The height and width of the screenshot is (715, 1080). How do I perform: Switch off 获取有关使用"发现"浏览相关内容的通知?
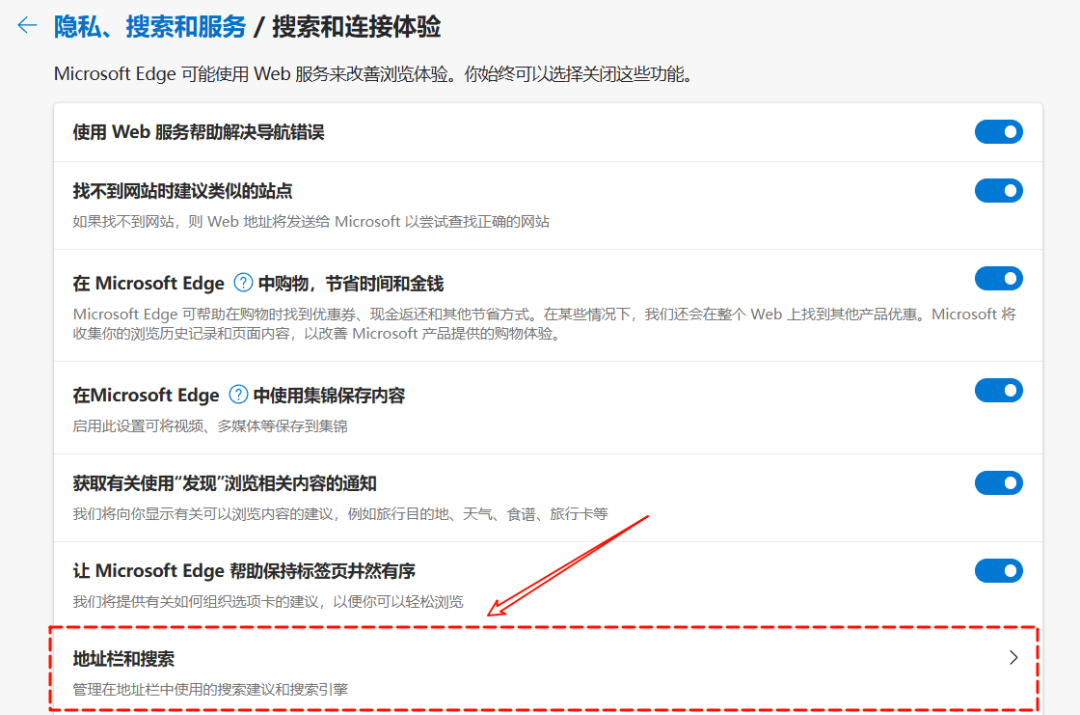998,483
